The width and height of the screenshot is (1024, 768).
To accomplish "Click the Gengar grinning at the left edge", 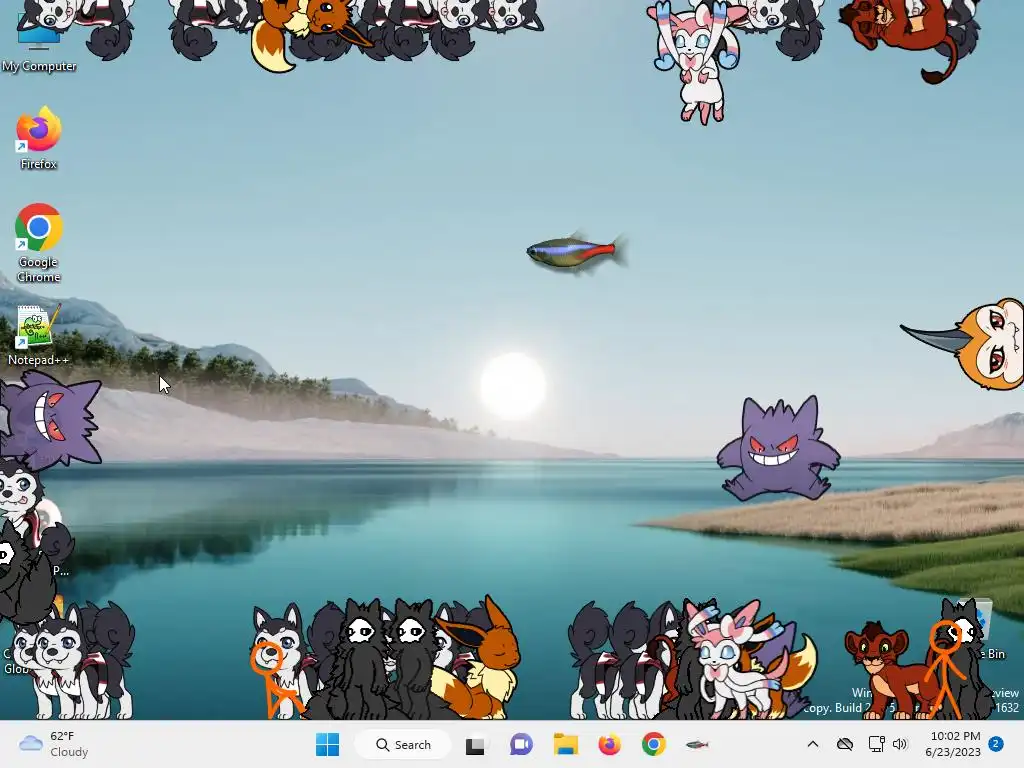I will [x=50, y=421].
